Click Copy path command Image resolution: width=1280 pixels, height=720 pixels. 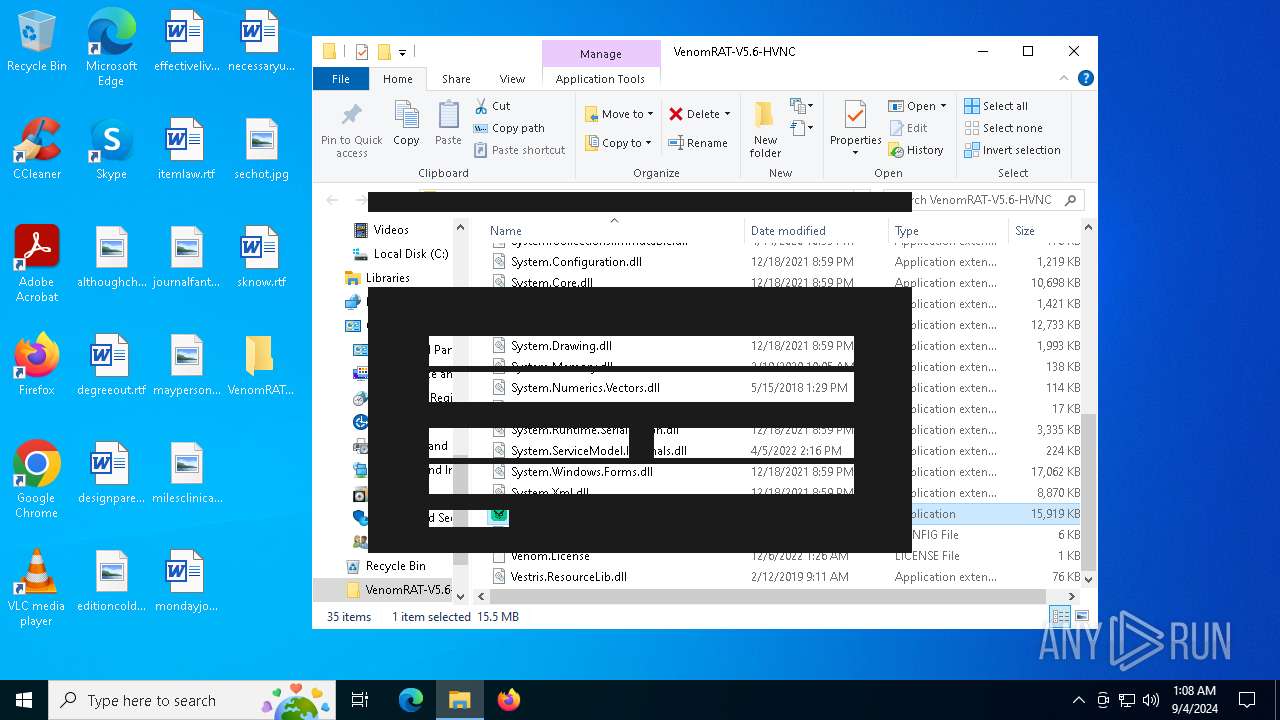(509, 128)
